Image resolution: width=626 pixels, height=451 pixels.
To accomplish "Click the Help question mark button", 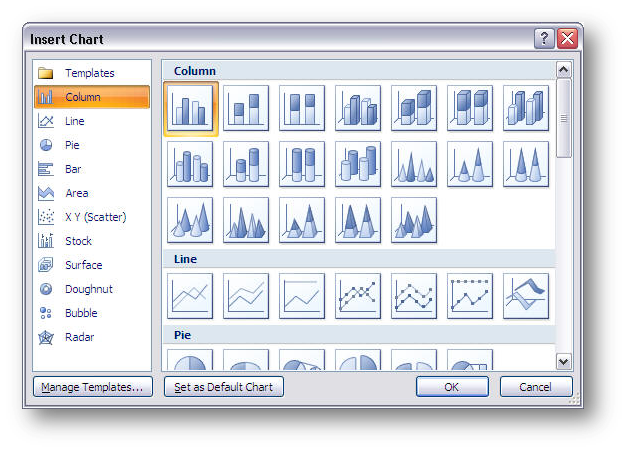I will coord(545,39).
